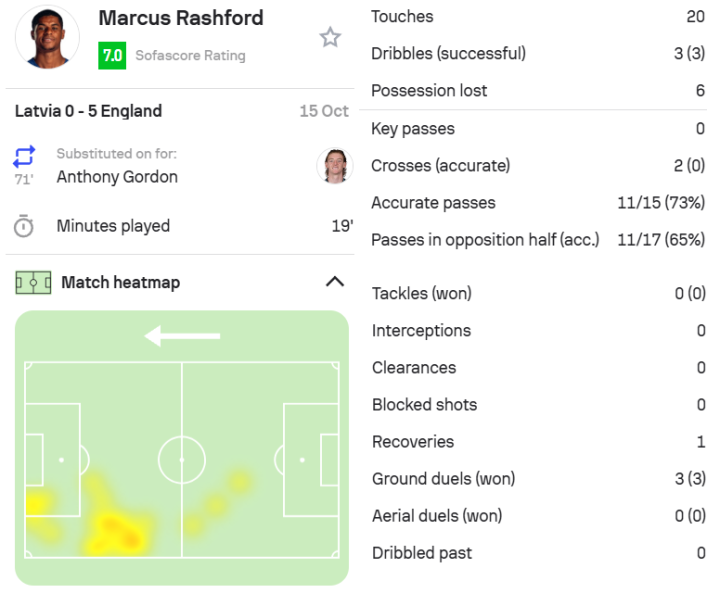This screenshot has width=720, height=593.
Task: Click the Sofascore Rating label
Action: tap(190, 56)
